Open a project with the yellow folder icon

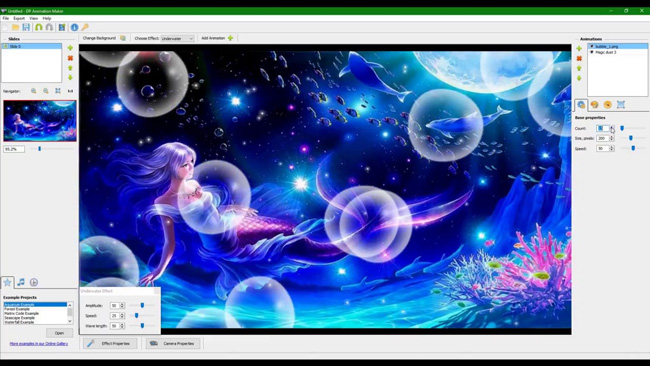pyautogui.click(x=15, y=27)
